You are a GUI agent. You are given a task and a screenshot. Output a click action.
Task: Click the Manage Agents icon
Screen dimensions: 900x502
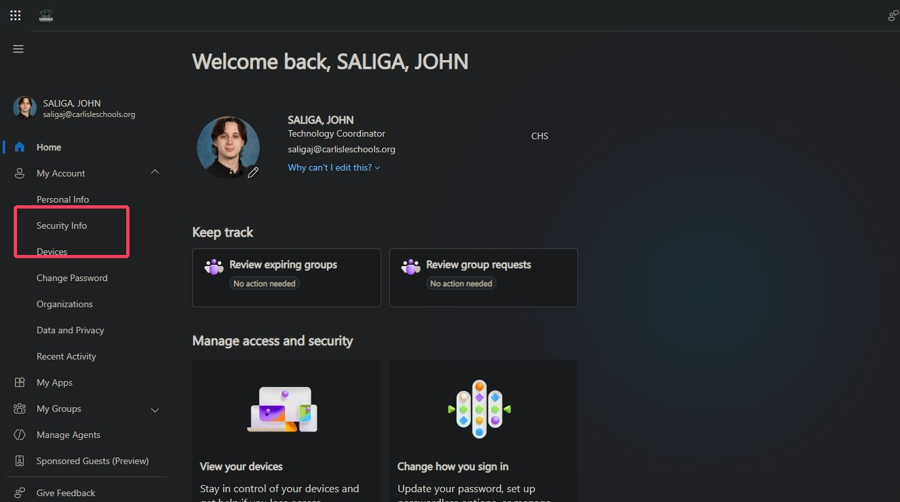pyautogui.click(x=20, y=434)
